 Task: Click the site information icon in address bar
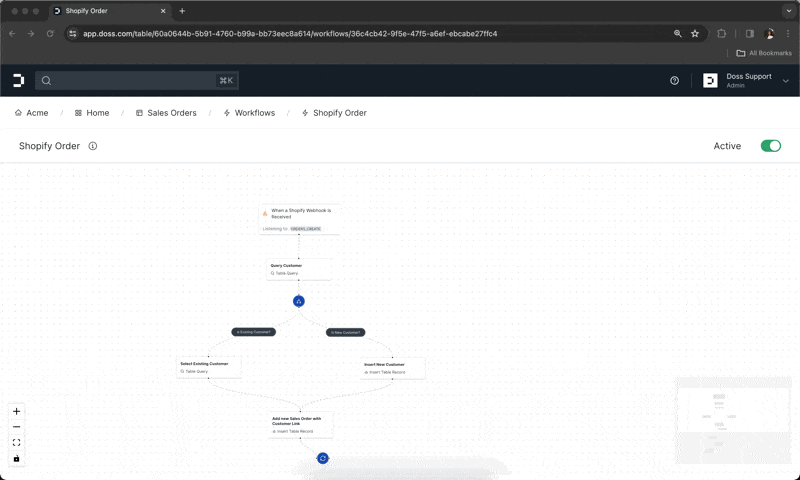(x=73, y=34)
